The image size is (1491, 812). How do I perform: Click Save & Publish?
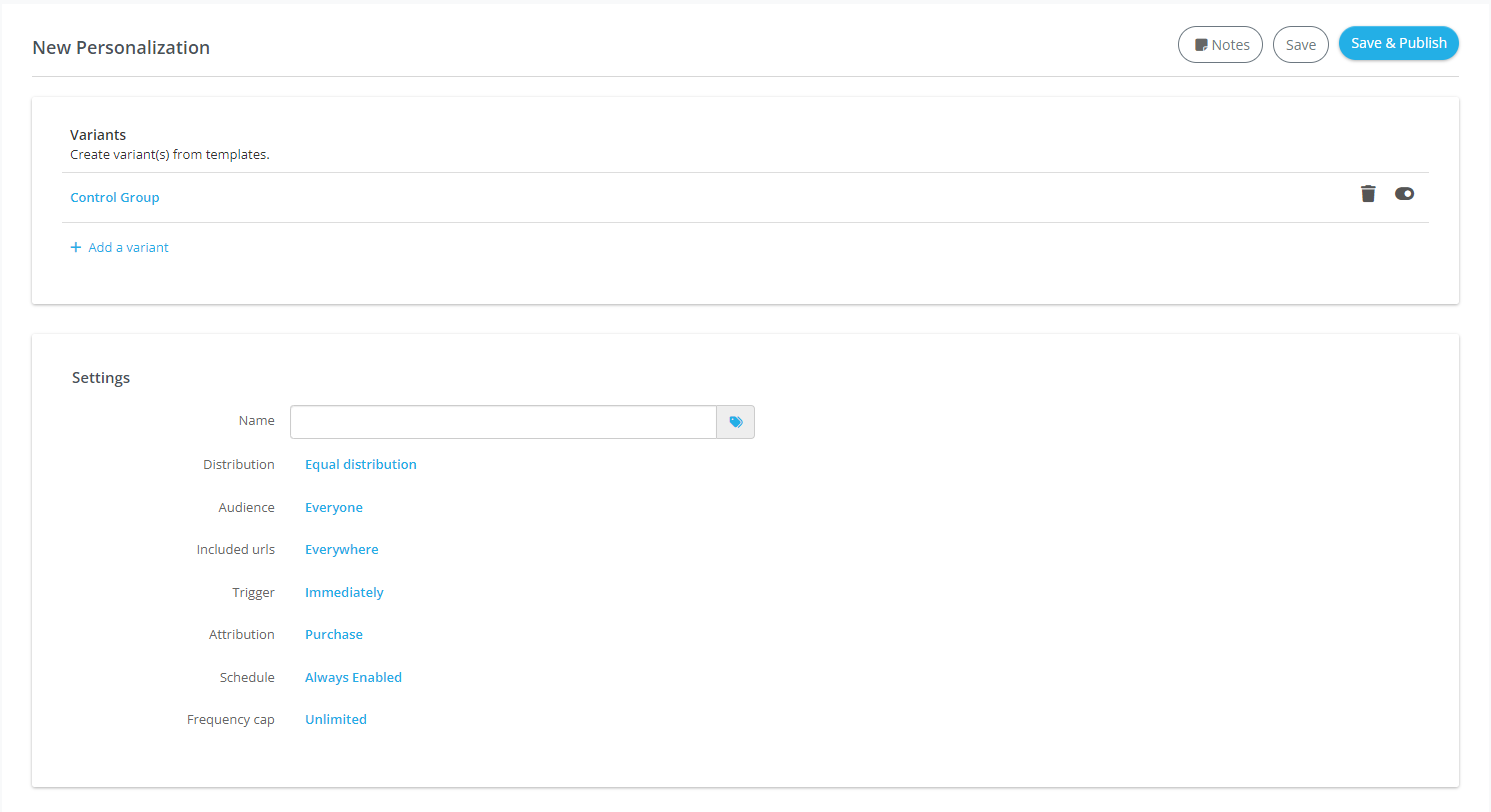click(1399, 43)
